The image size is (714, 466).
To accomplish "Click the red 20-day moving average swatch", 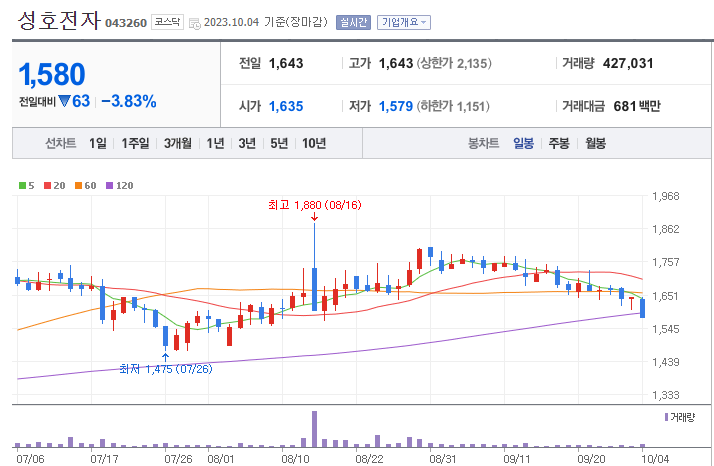I will pyautogui.click(x=47, y=185).
